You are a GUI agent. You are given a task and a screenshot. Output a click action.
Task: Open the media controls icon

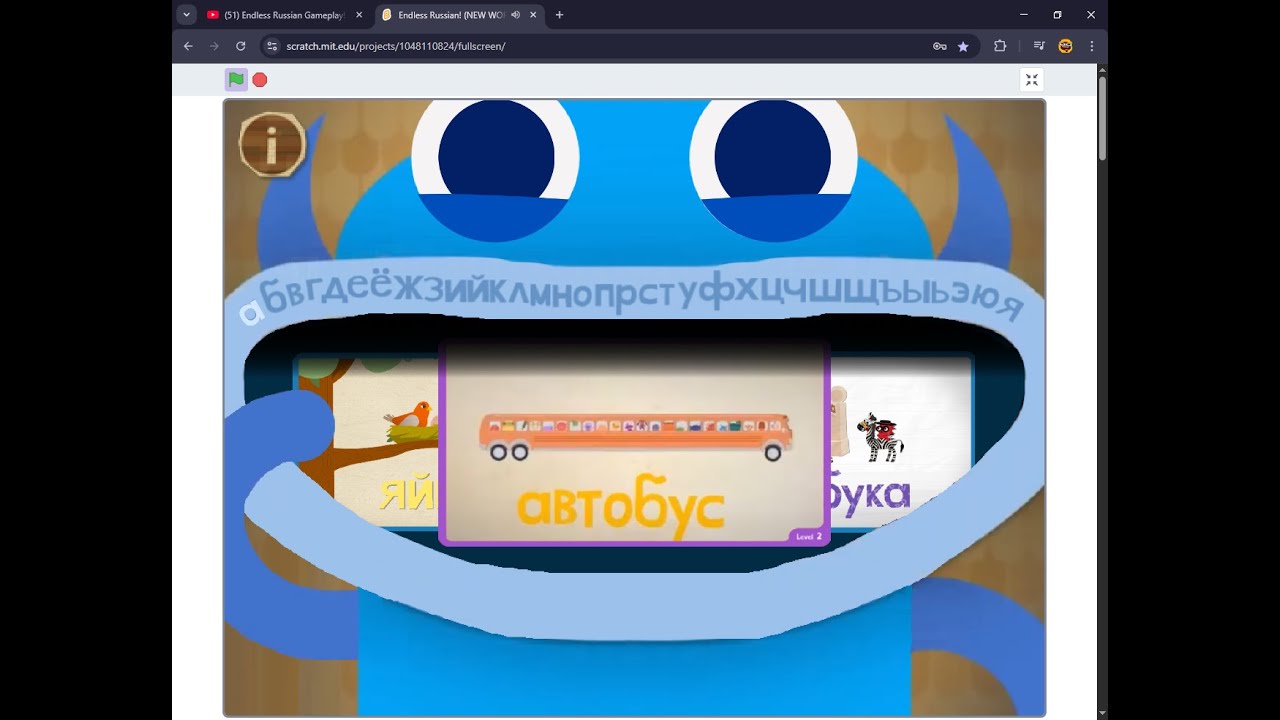click(1039, 46)
